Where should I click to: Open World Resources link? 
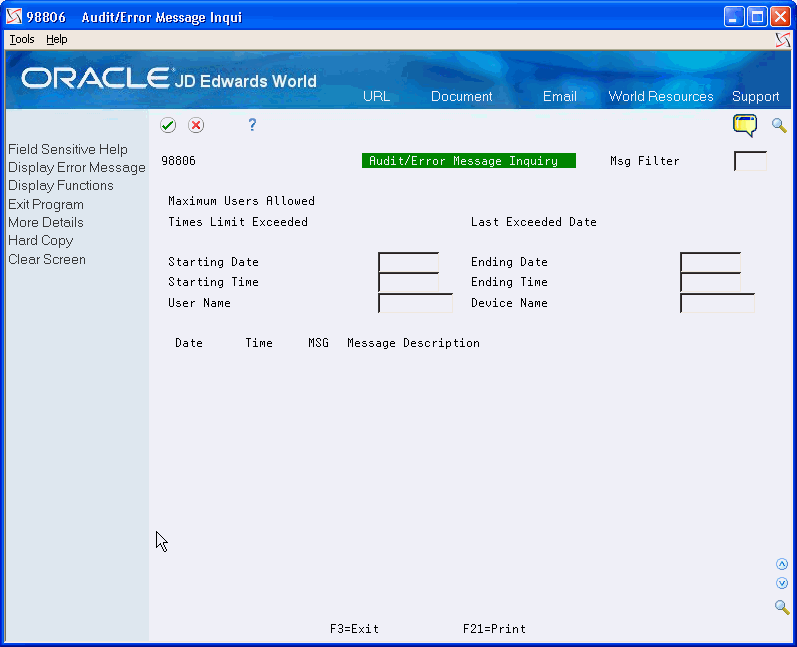point(661,96)
